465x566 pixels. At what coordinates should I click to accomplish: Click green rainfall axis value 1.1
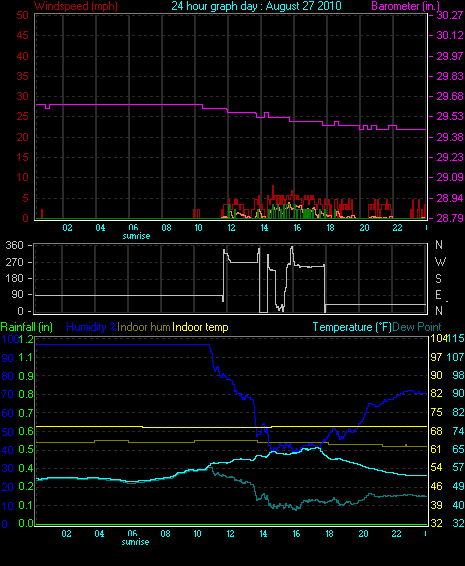click(x=26, y=357)
